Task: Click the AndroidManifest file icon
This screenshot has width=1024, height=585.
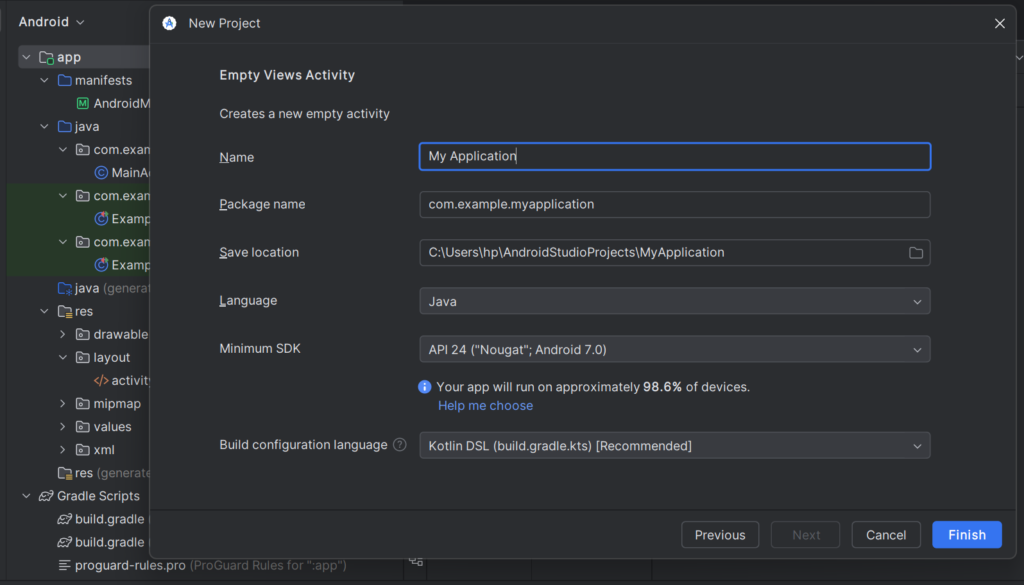Action: coord(82,103)
